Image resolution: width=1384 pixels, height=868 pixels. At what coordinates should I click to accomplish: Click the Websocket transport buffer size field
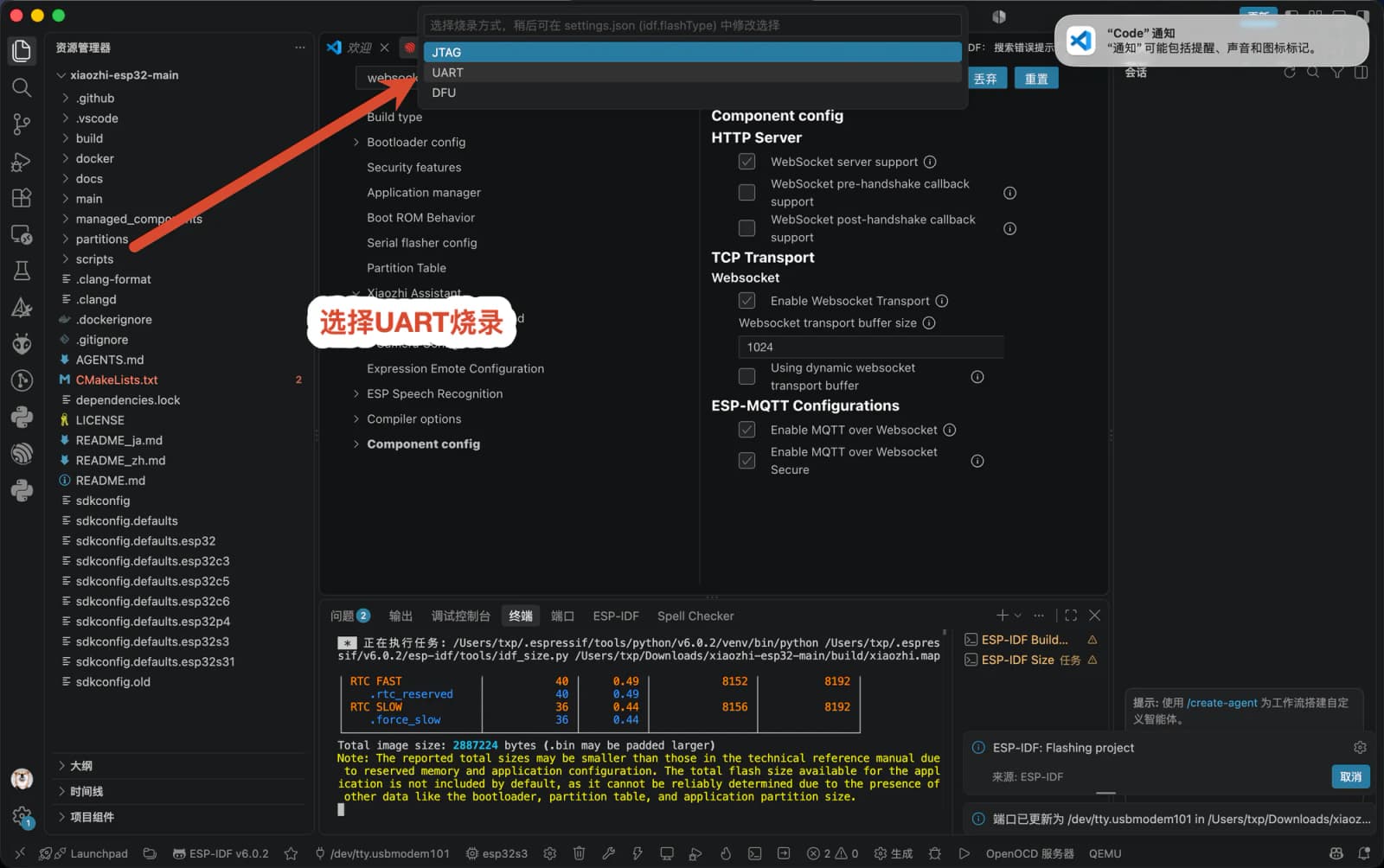click(871, 347)
